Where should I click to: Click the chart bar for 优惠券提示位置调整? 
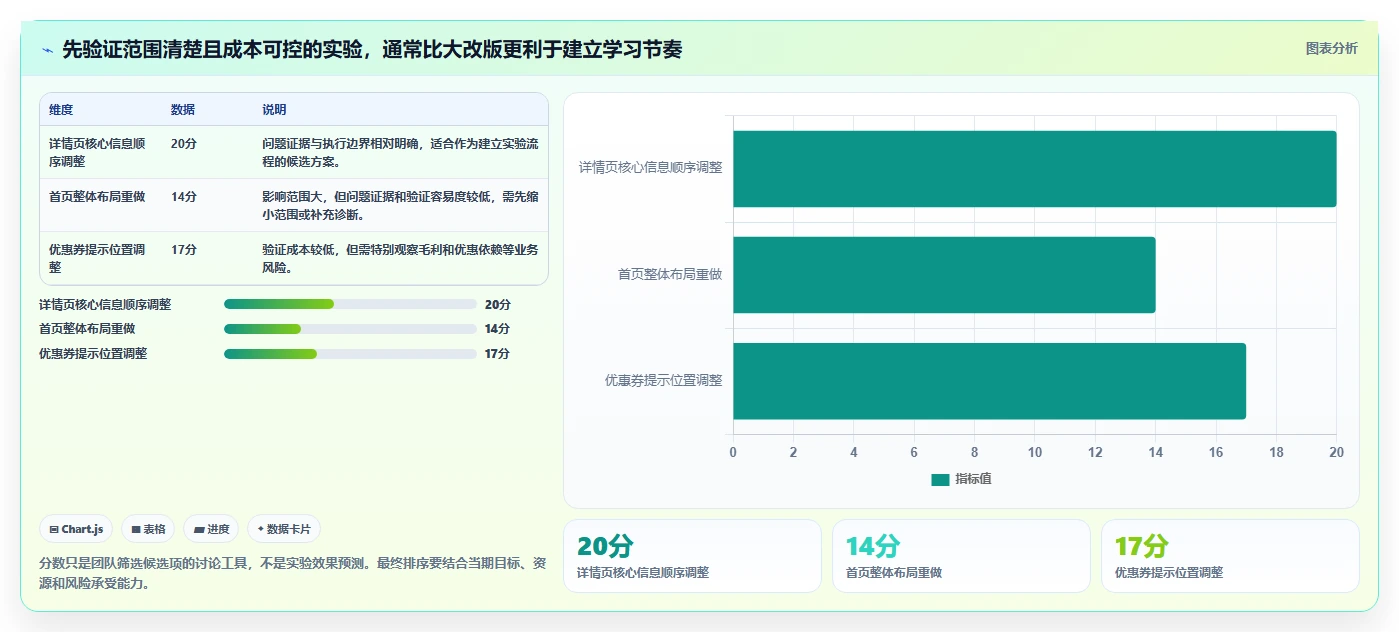(989, 381)
